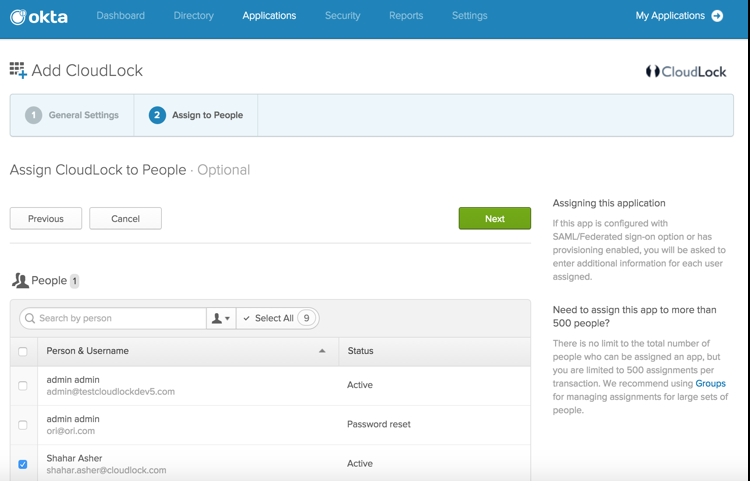Click the Cancel button

(125, 219)
